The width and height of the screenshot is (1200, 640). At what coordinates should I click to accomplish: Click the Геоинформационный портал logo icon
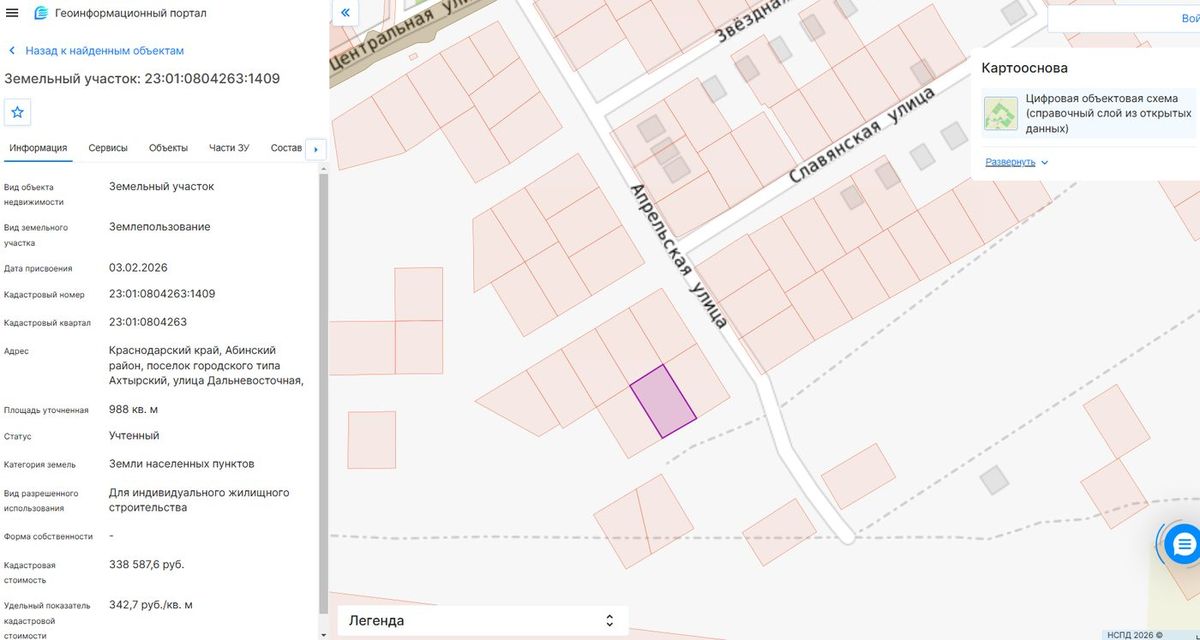click(x=40, y=13)
